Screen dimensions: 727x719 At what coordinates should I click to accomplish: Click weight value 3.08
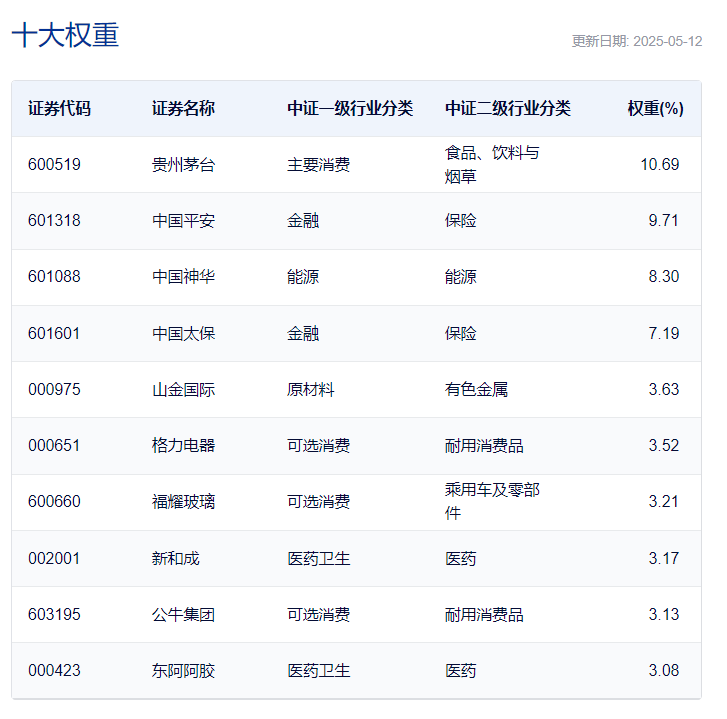click(663, 671)
